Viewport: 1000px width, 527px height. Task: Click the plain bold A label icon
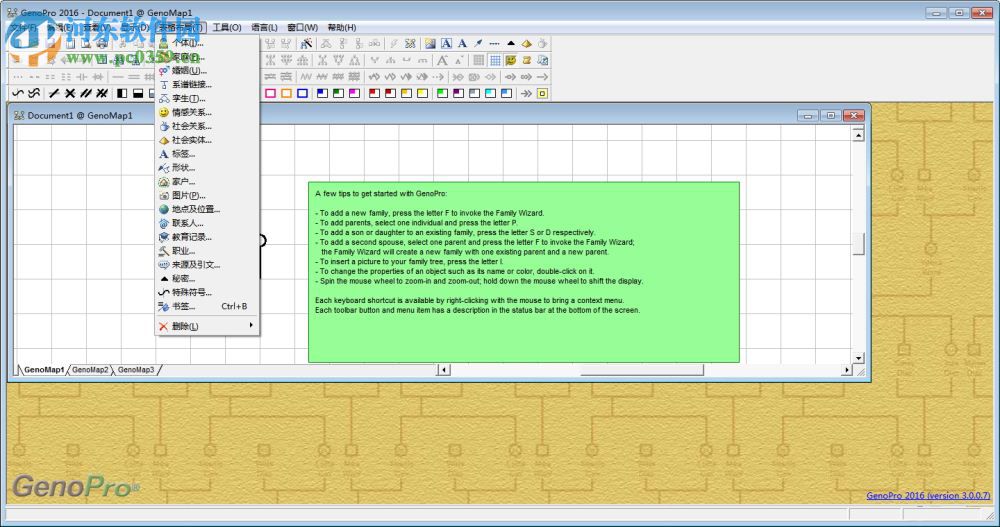[x=462, y=43]
